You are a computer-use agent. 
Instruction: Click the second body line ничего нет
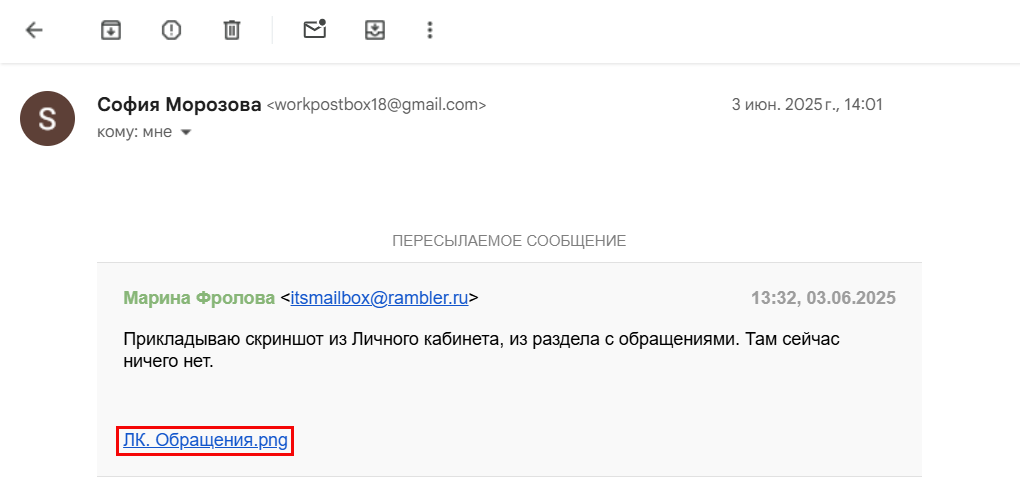169,361
